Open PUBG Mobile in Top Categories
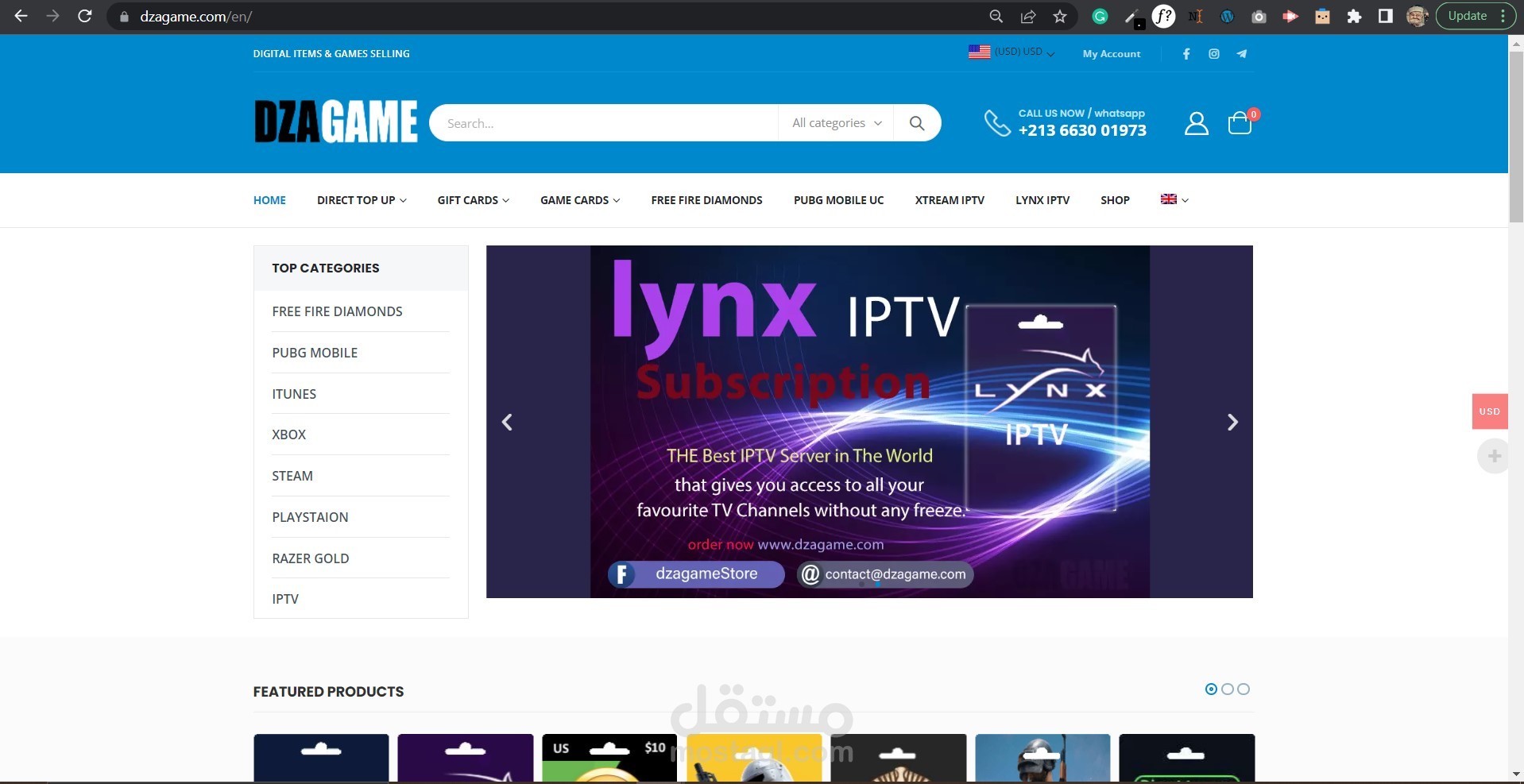Viewport: 1524px width, 784px height. (x=315, y=353)
